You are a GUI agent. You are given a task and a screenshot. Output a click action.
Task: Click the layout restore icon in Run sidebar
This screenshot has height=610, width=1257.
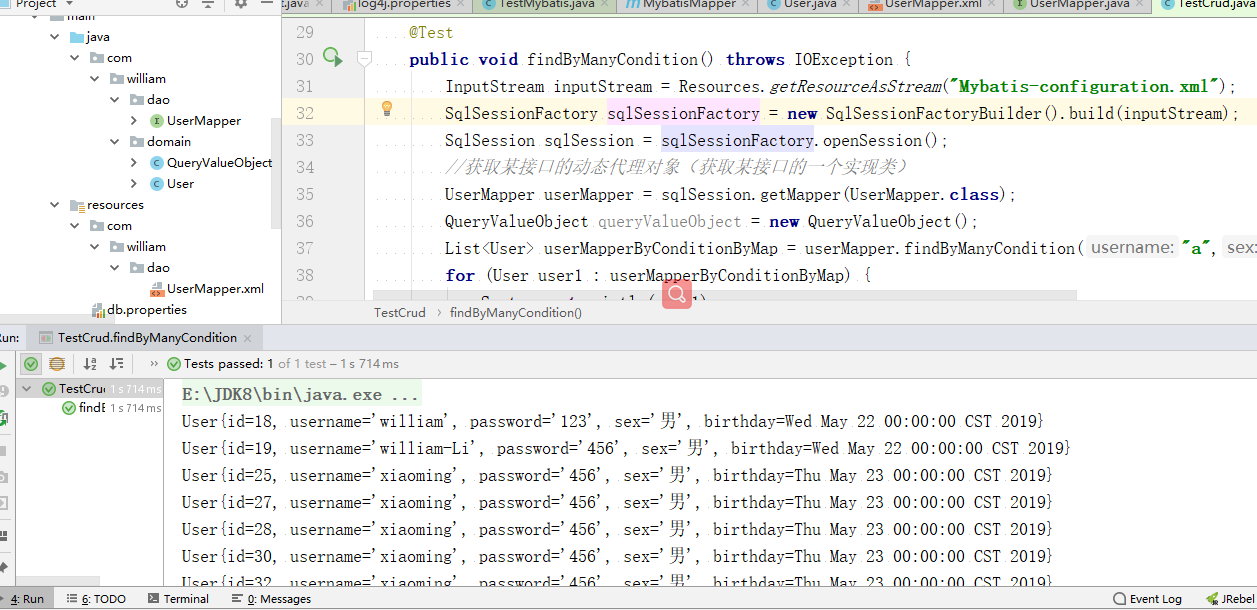point(4,536)
